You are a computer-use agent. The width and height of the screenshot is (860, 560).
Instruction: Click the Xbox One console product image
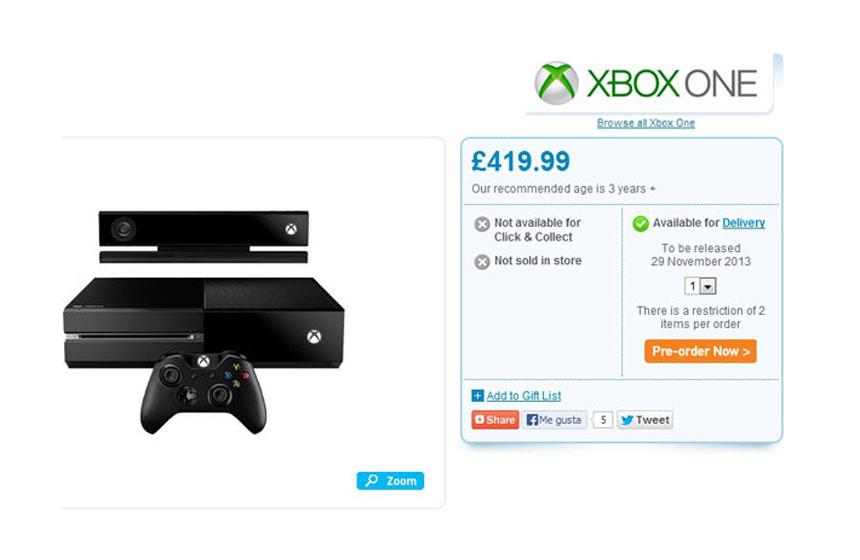(x=204, y=322)
